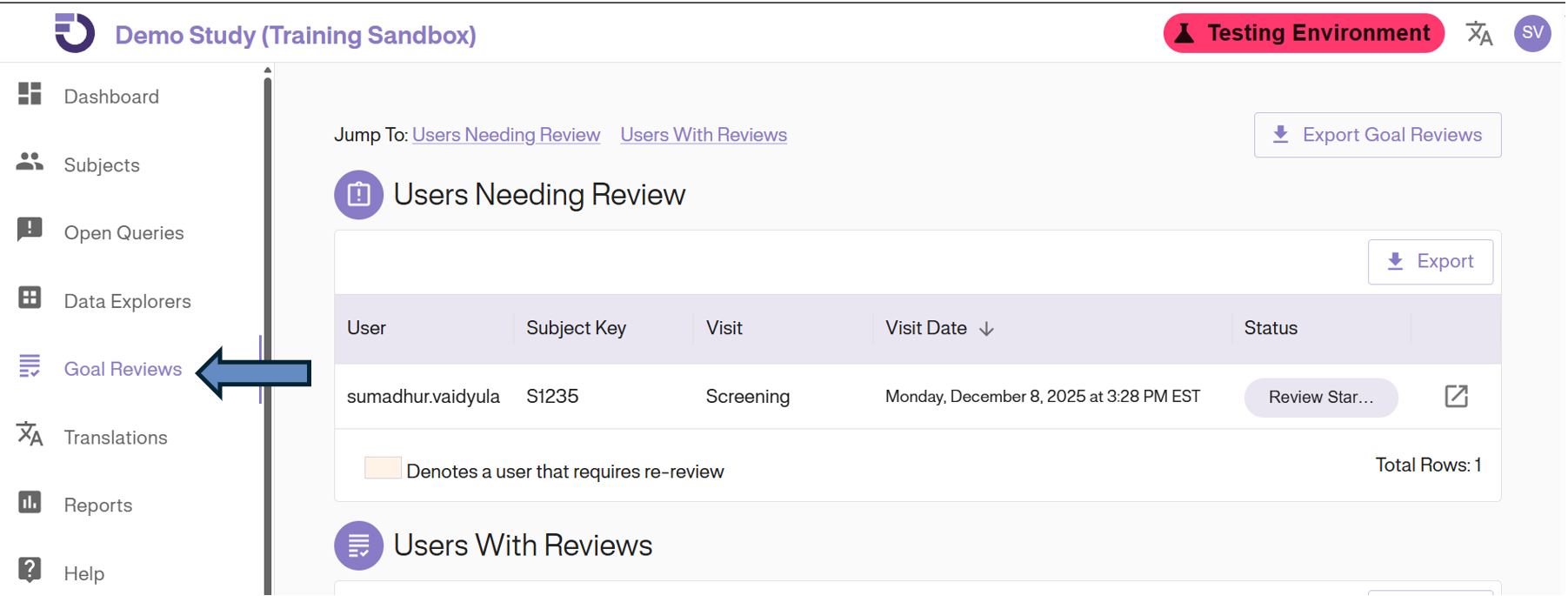Screen dimensions: 1568x596
Task: Open the Dashboard icon in sidebar
Action: [30, 93]
